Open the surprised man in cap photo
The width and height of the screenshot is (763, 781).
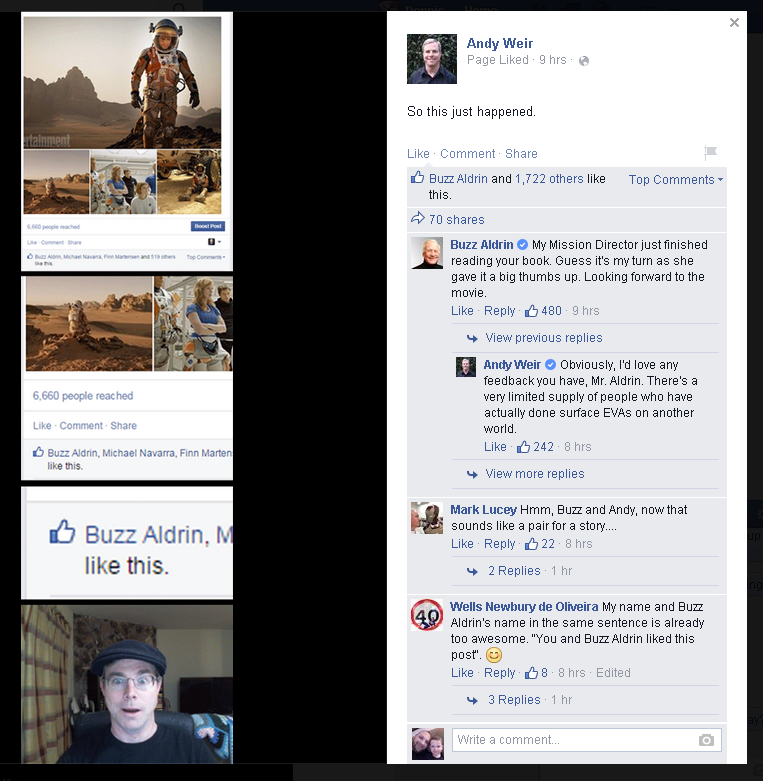pyautogui.click(x=127, y=684)
